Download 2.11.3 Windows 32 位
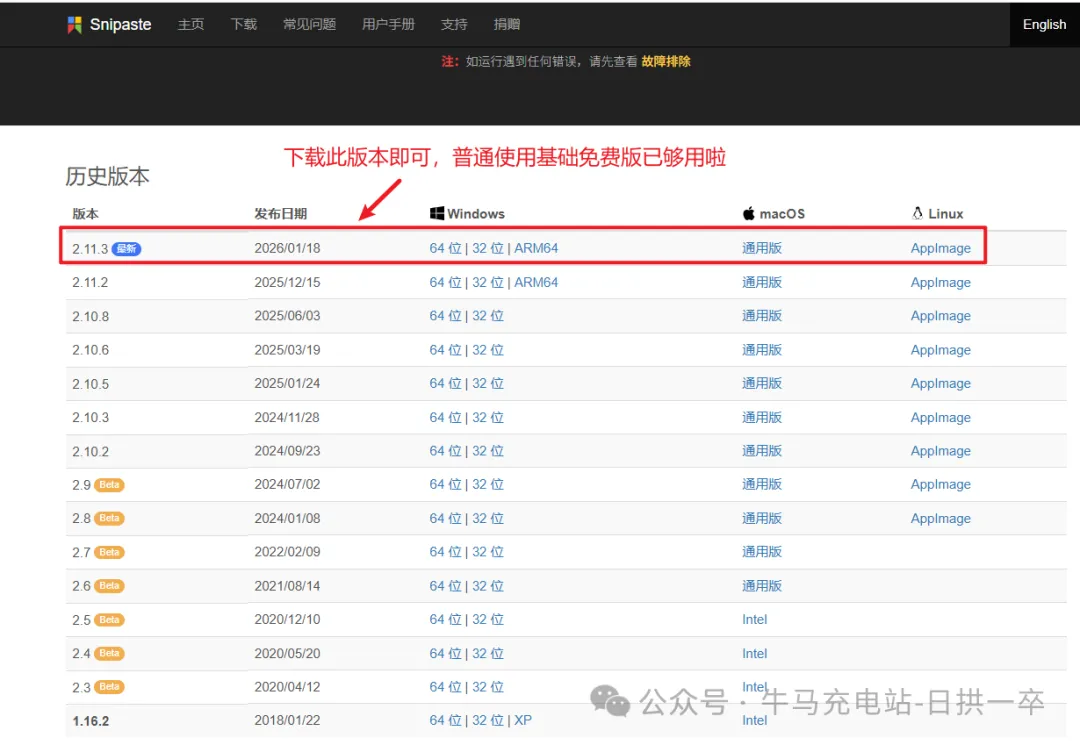Image resolution: width=1080 pixels, height=745 pixels. coord(488,248)
